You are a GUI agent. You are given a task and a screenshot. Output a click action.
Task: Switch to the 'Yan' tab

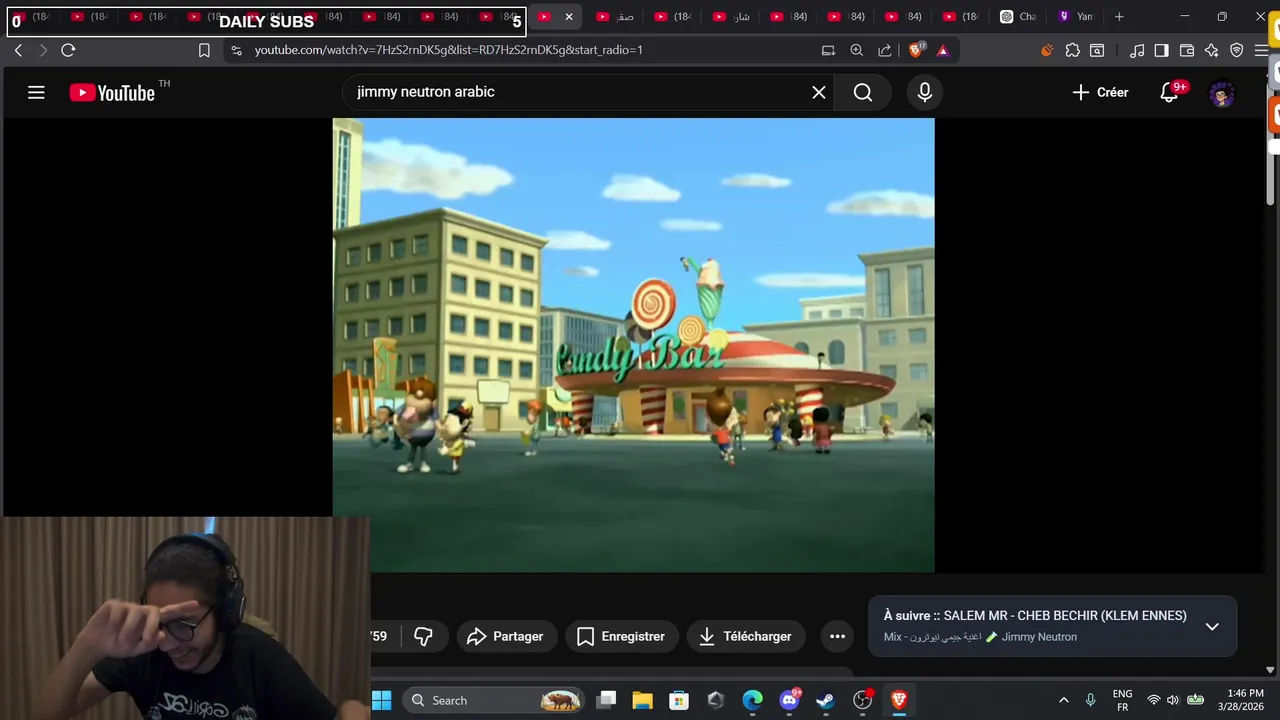1077,17
